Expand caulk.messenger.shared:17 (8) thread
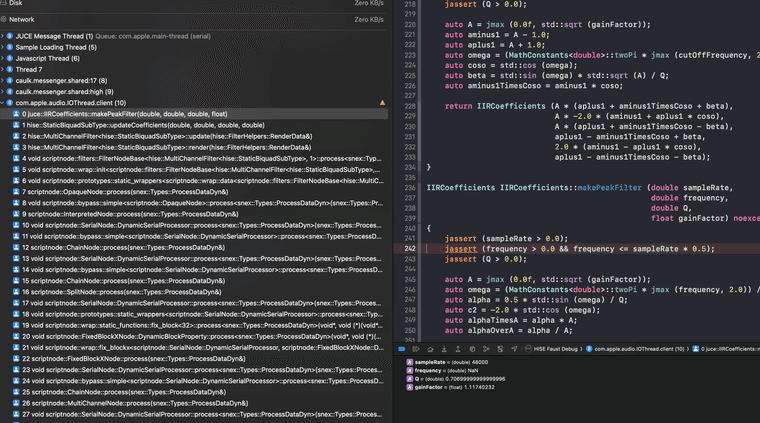Image resolution: width=760 pixels, height=423 pixels. (x=2, y=81)
